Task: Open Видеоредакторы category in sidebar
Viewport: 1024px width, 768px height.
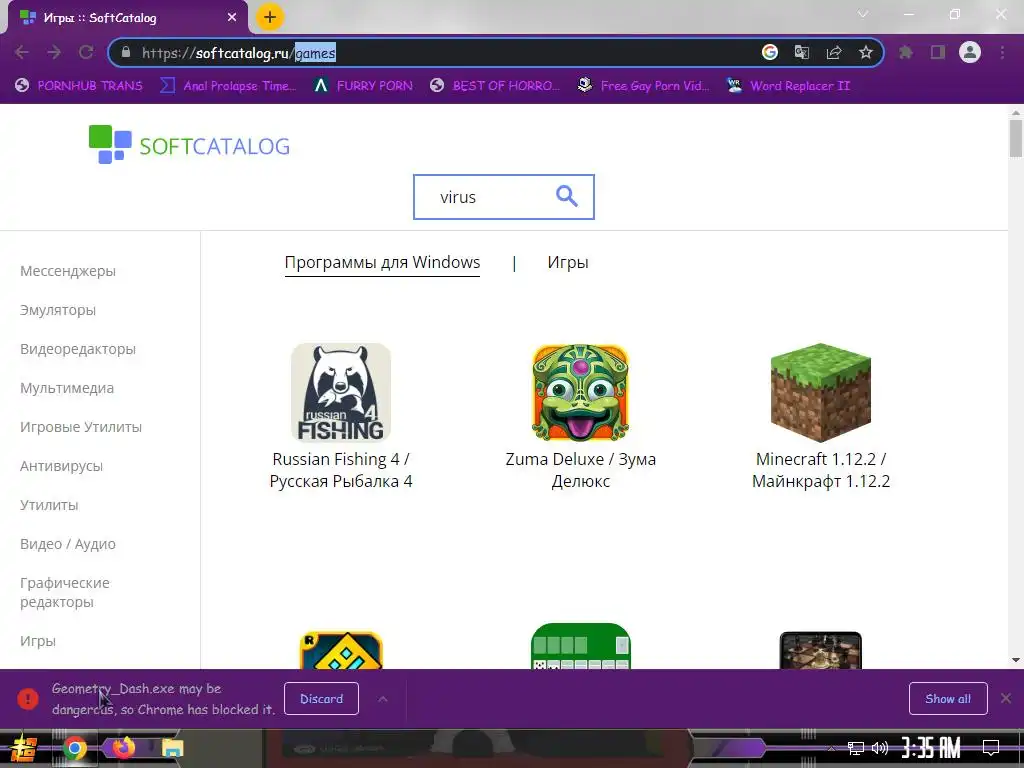Action: click(78, 349)
